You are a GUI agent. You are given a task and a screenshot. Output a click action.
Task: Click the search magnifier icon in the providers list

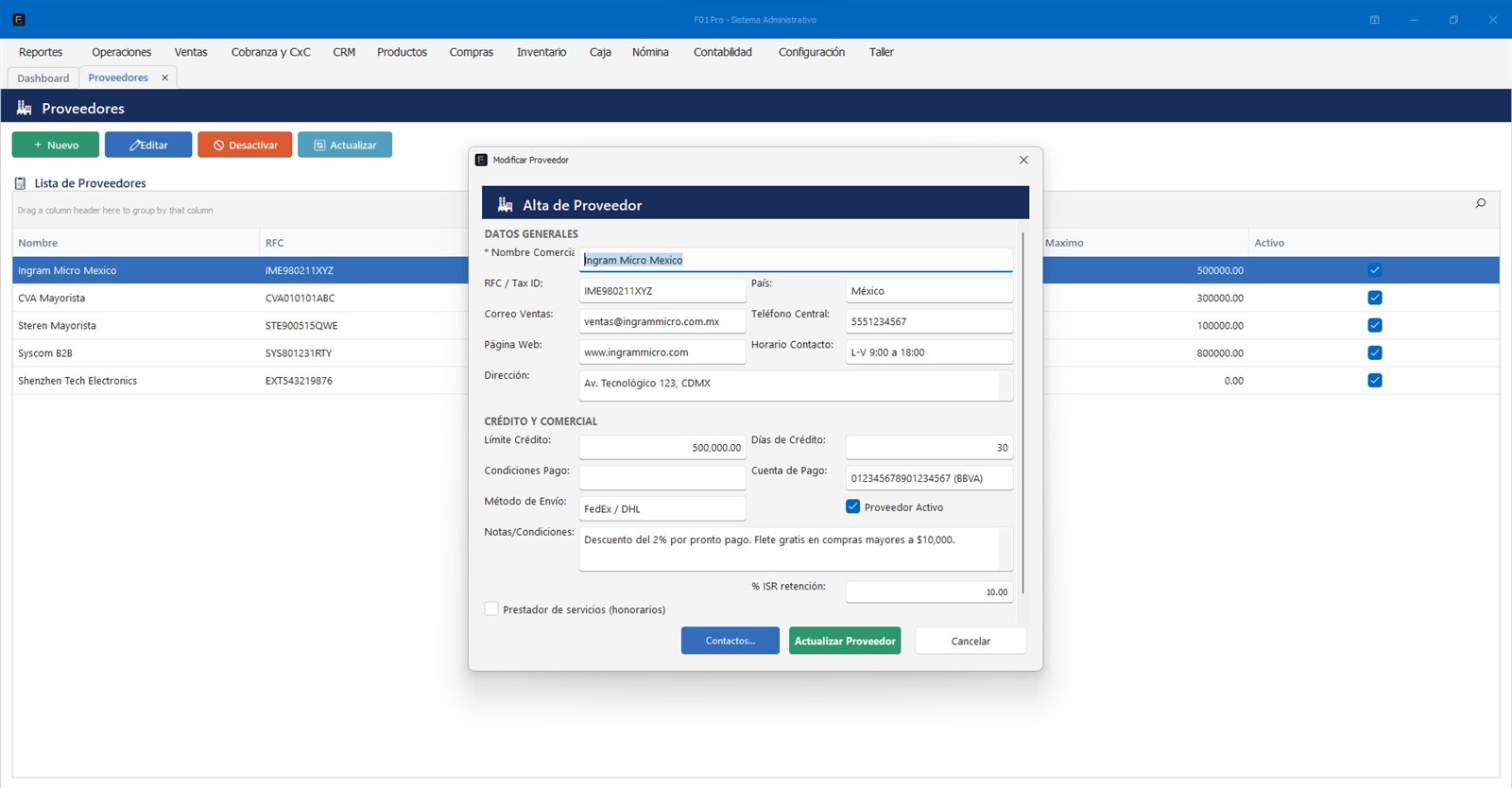point(1481,203)
